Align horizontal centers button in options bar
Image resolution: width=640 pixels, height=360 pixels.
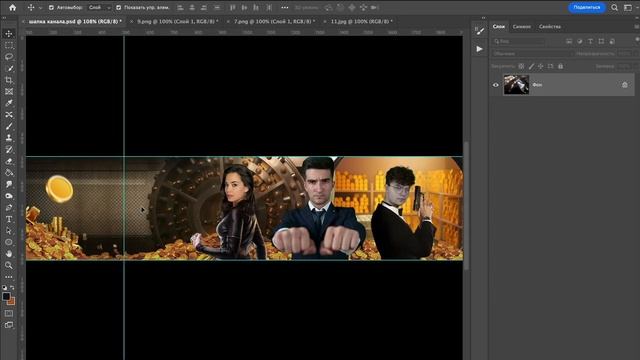click(x=192, y=7)
